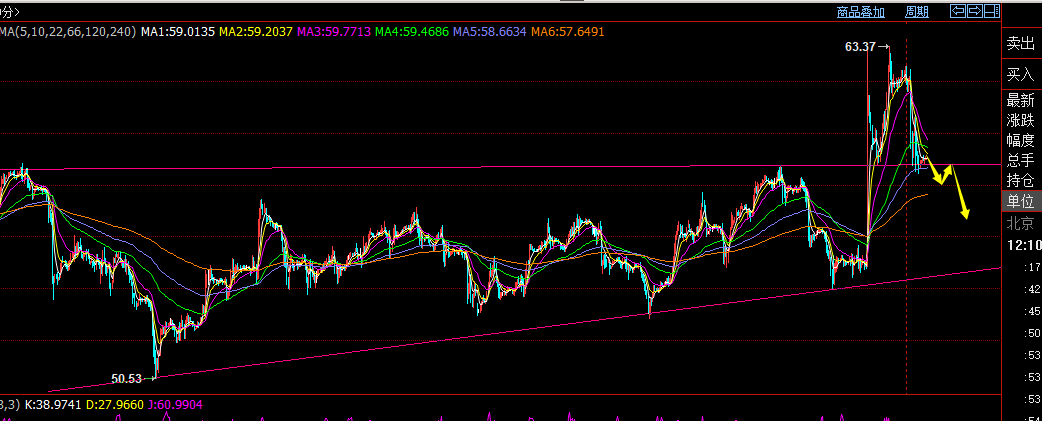Select the 最新 latest price label
This screenshot has width=1042, height=421.
pos(1021,101)
